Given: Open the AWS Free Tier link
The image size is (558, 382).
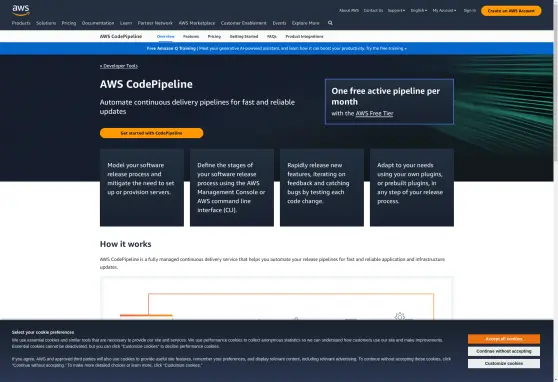Looking at the screenshot, I should coord(374,114).
